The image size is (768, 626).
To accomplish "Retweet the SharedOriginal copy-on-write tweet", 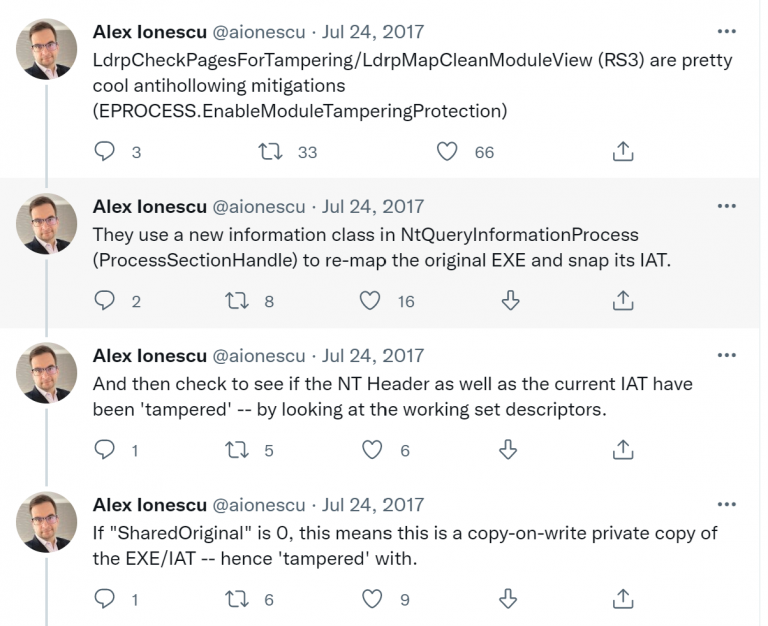I will coord(236,598).
